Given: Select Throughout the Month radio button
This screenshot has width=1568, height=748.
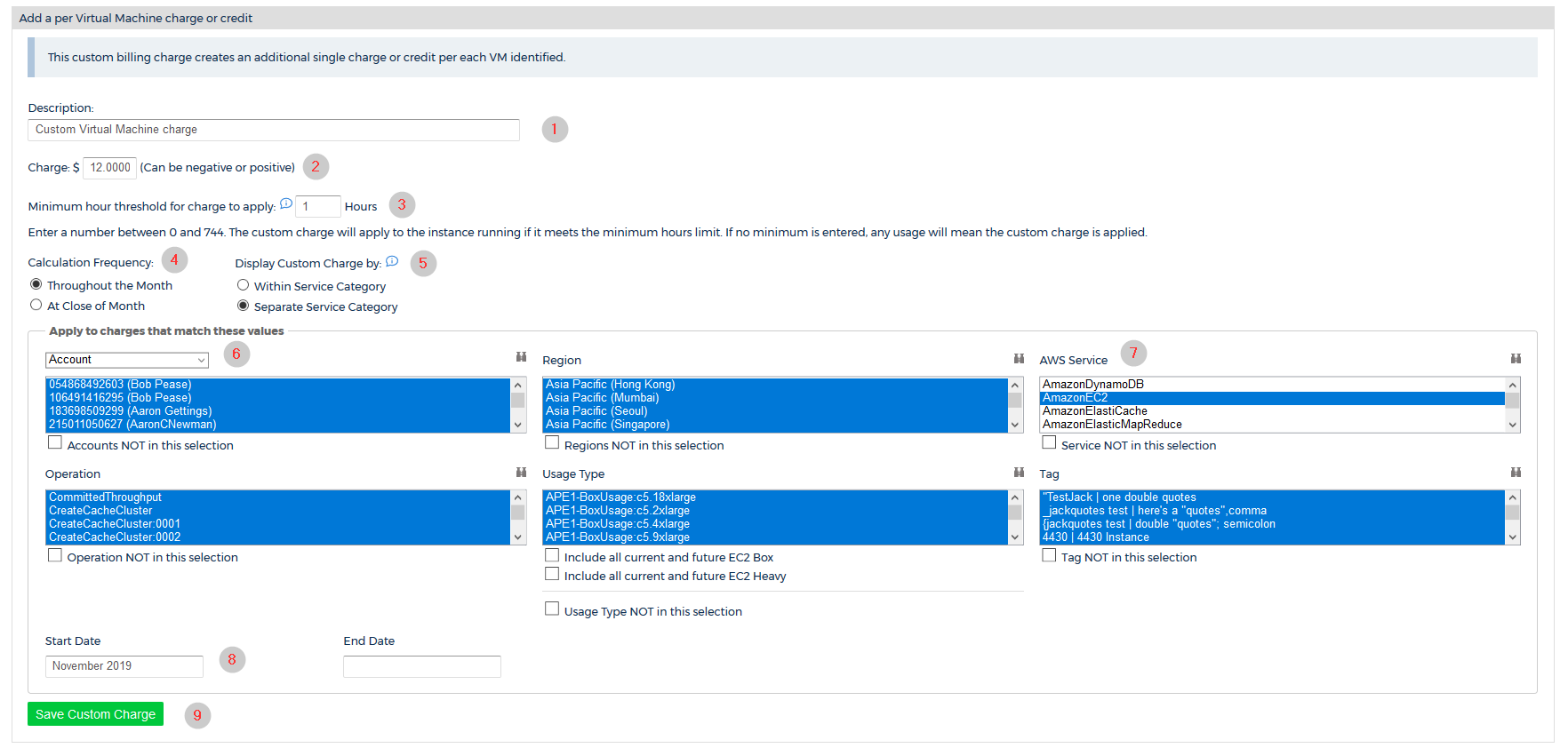Looking at the screenshot, I should (x=36, y=284).
